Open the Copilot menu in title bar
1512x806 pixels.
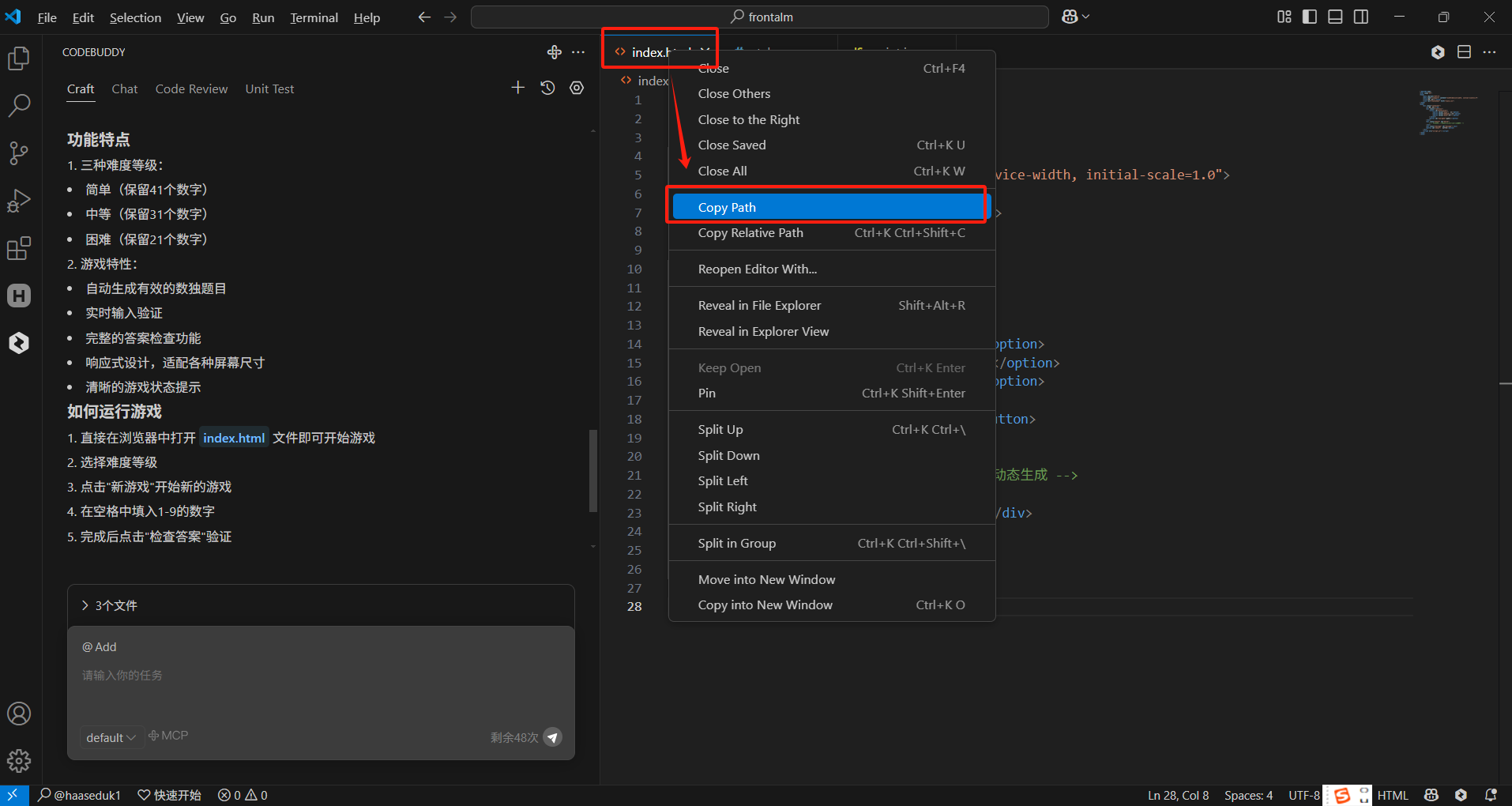tap(1075, 17)
